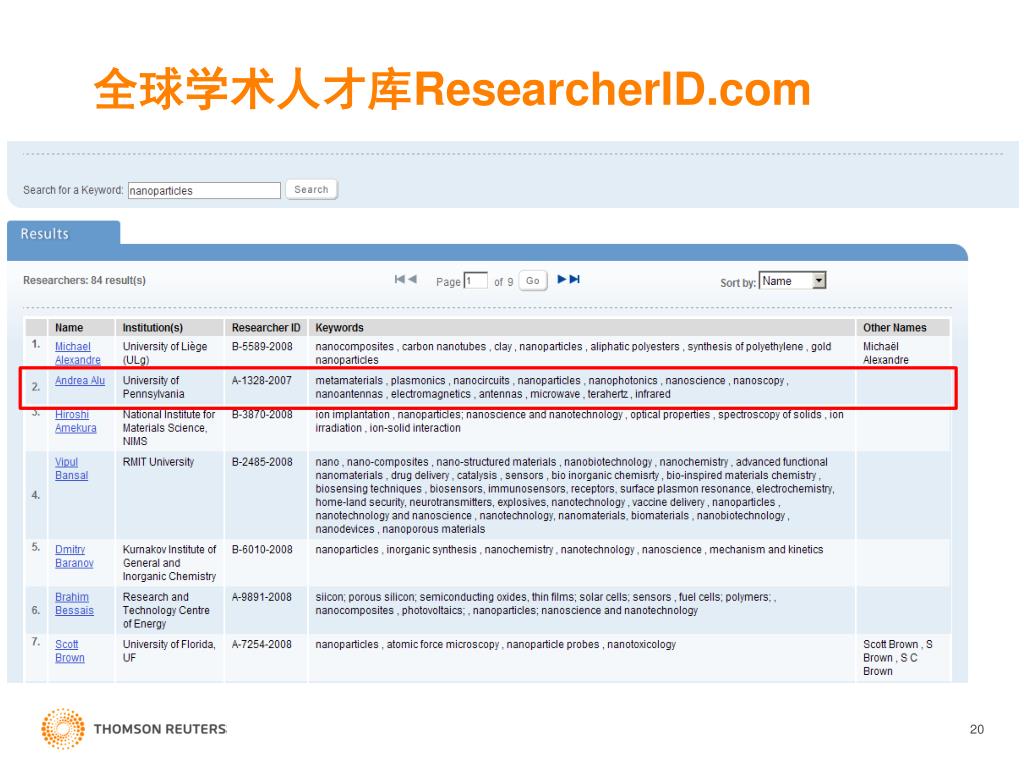Select researcher ID B-5589-2008
This screenshot has height=768, width=1024.
[262, 346]
